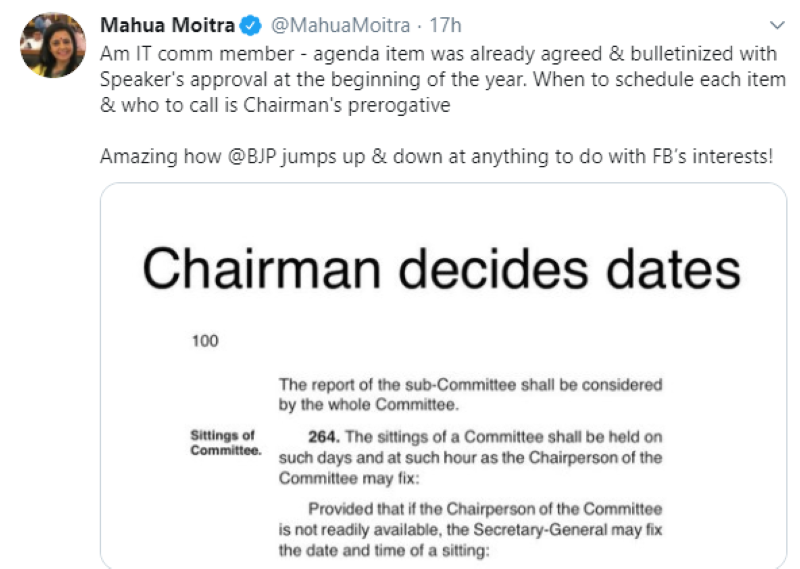Open the tweet options chevron menu
The height and width of the screenshot is (569, 800).
(x=777, y=24)
